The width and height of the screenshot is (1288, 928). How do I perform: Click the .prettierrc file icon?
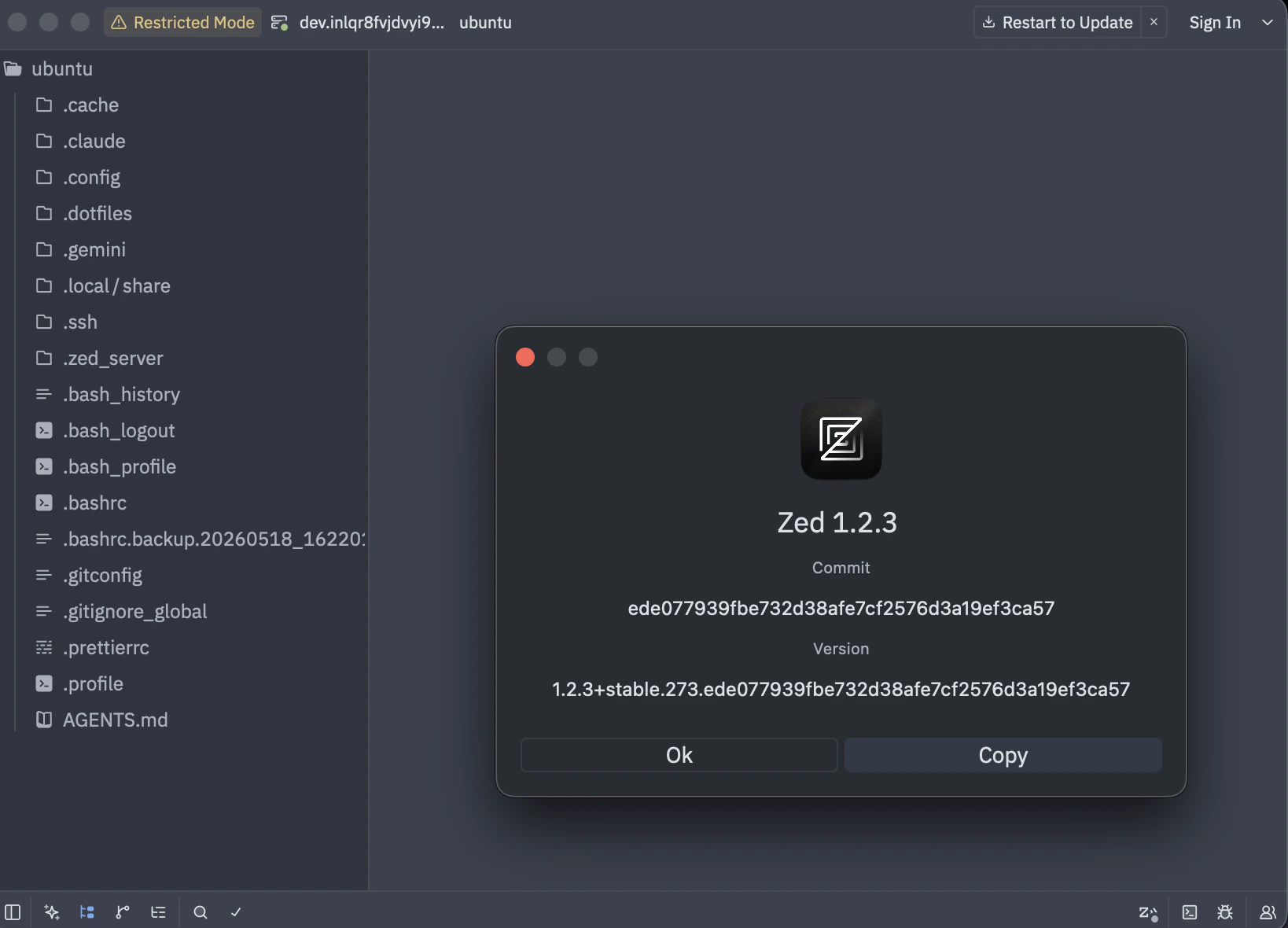pos(44,647)
